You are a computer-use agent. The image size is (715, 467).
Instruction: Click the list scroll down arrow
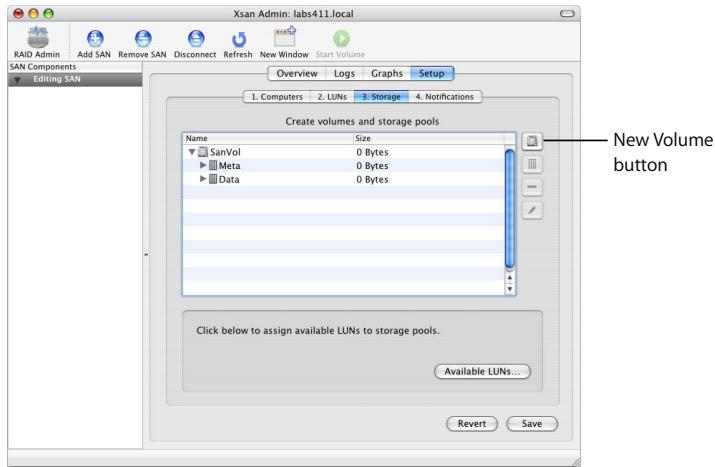pos(510,289)
